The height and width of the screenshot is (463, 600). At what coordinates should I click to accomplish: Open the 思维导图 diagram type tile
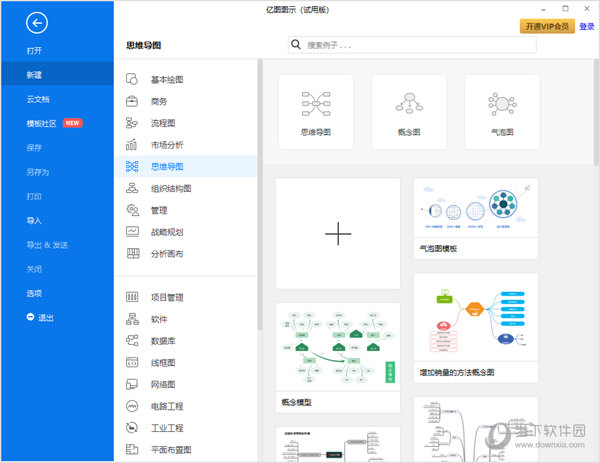(x=316, y=112)
